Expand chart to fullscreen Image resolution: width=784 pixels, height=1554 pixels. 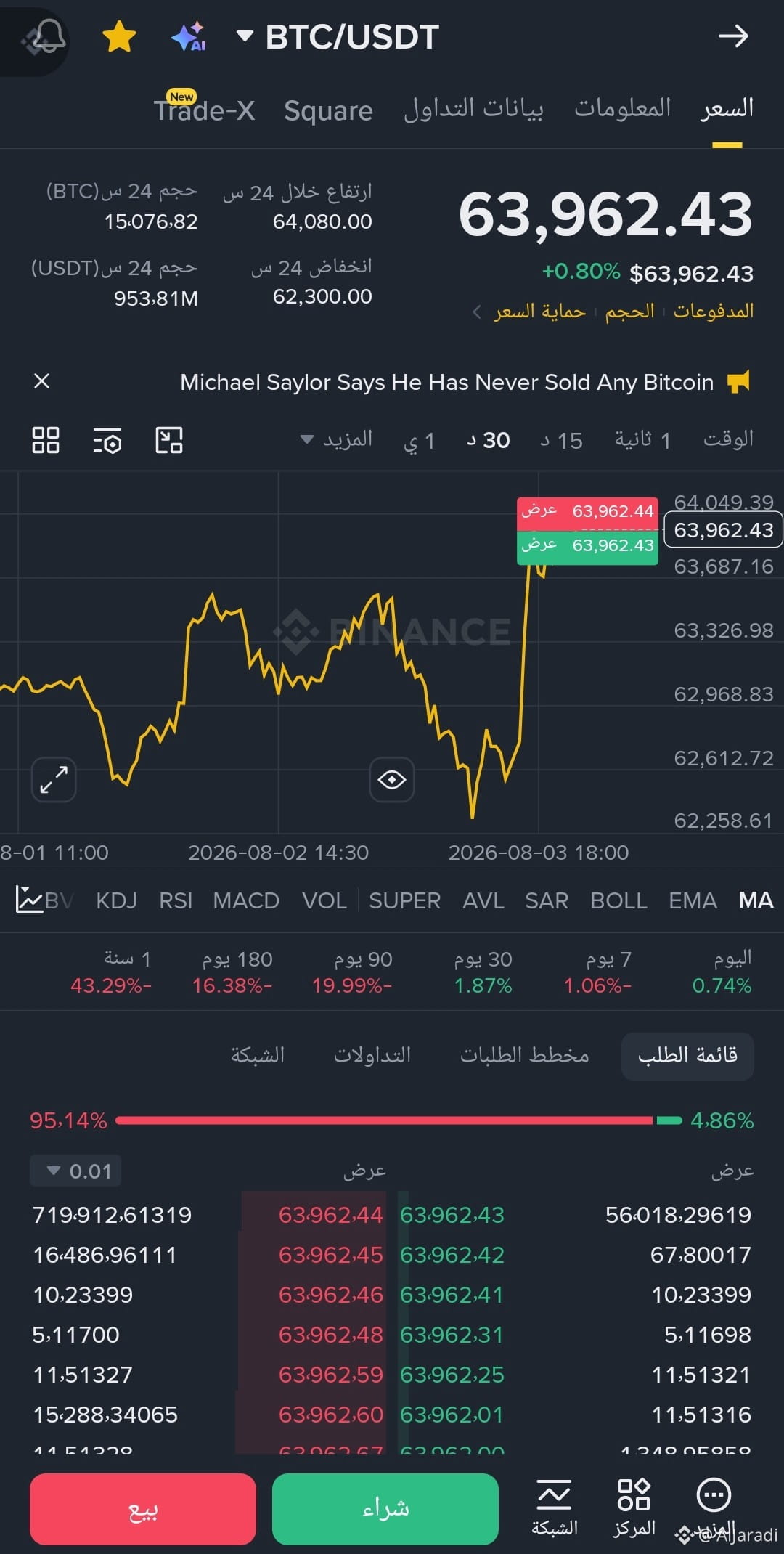click(x=54, y=779)
